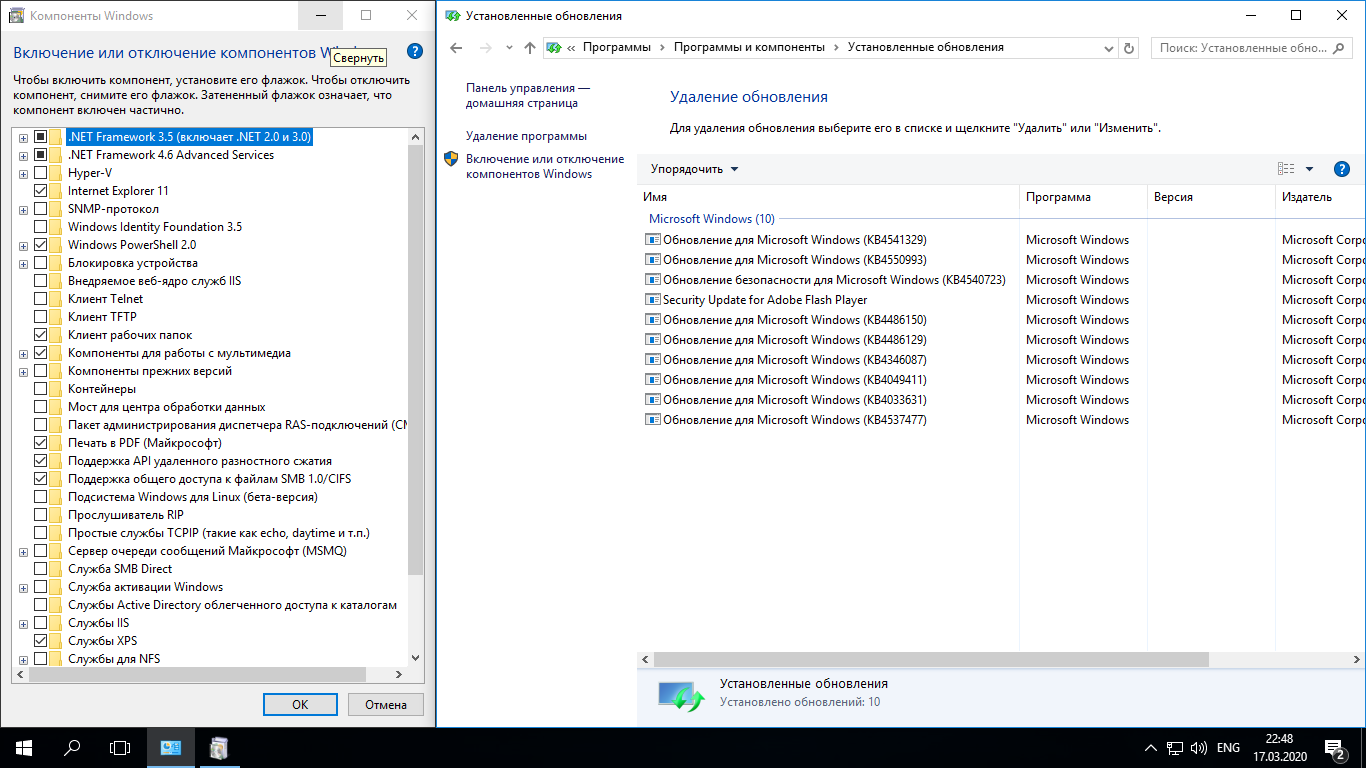Screen dimensions: 1366x768
Task: Open Панель управления домашняя страница link
Action: (x=527, y=95)
